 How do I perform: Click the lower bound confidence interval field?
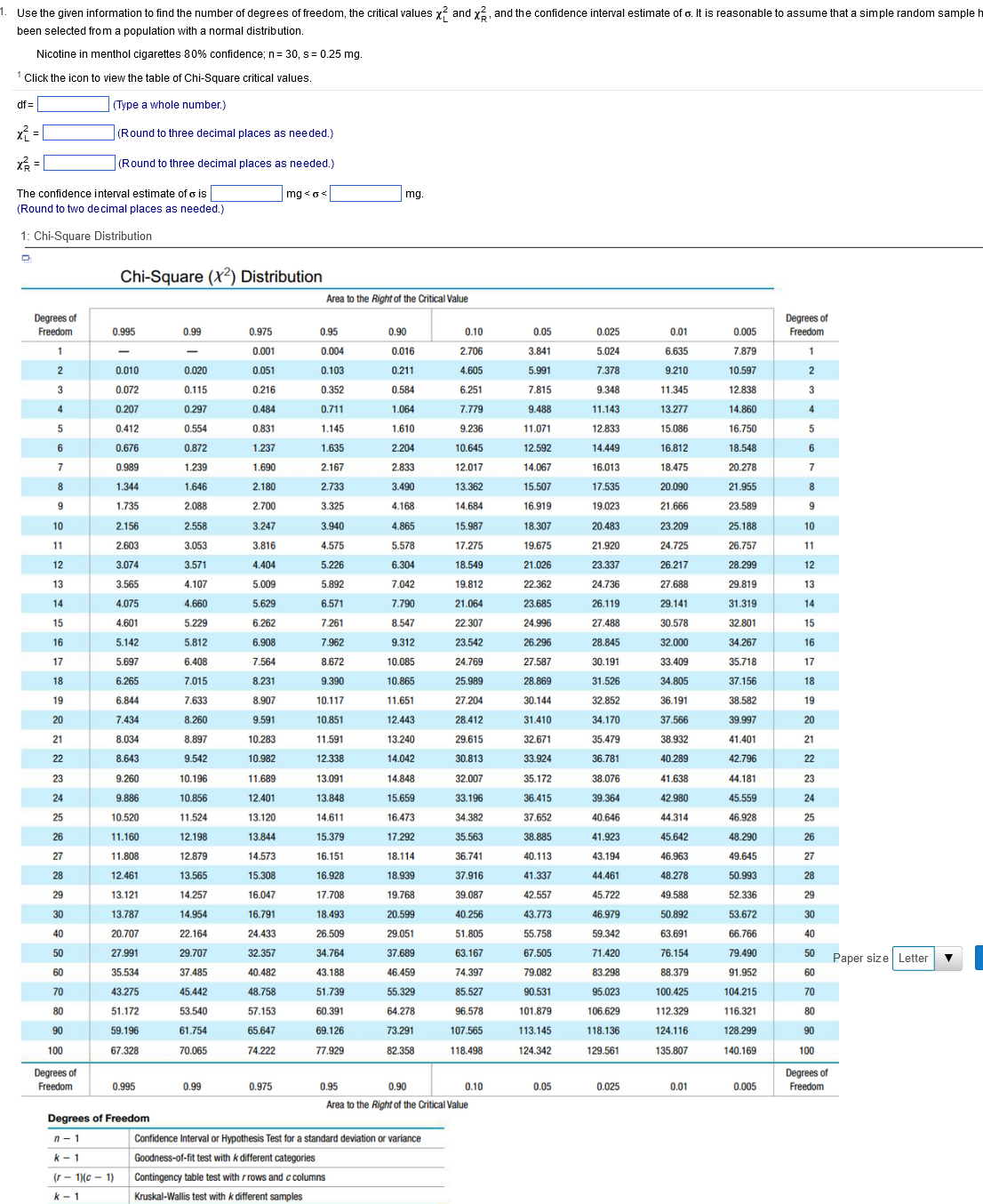(246, 193)
